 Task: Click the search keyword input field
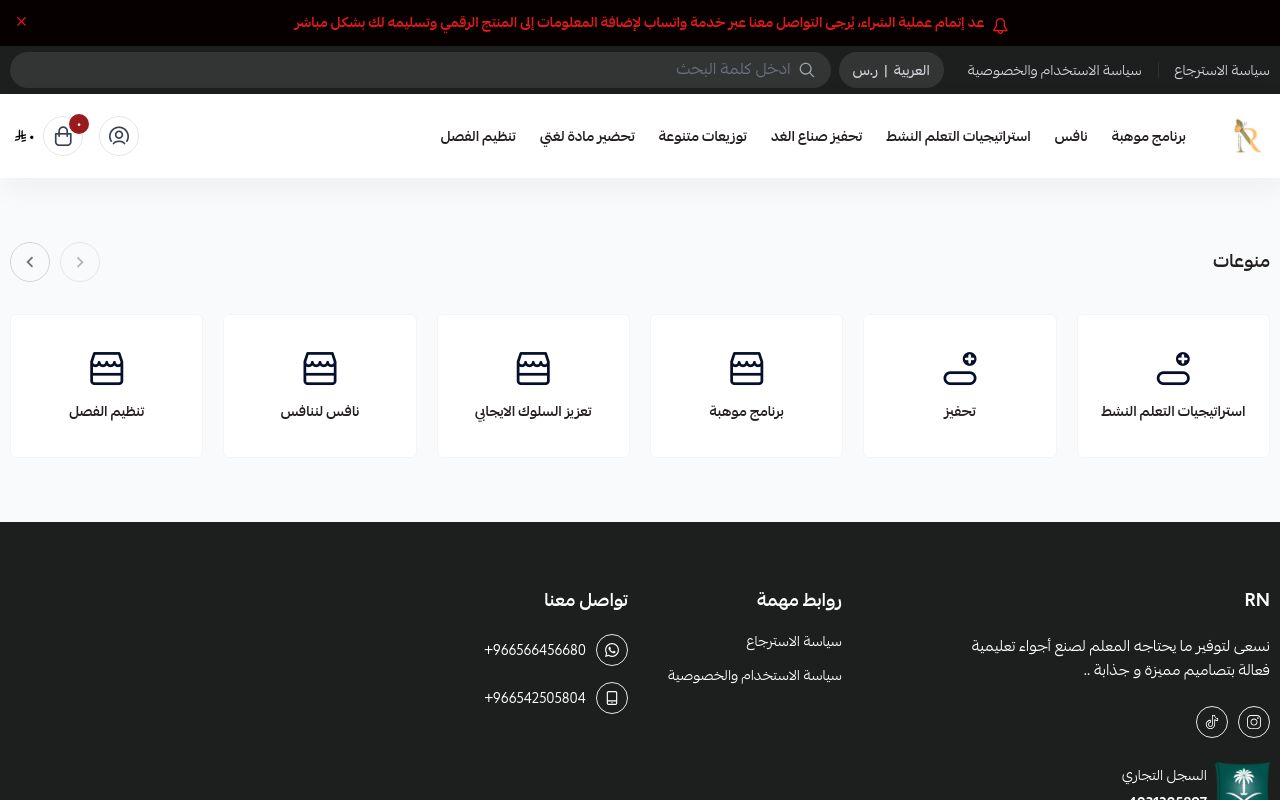pyautogui.click(x=420, y=70)
